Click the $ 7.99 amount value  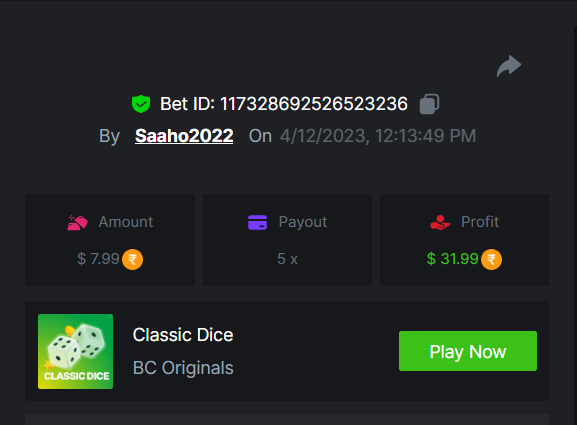click(x=98, y=259)
